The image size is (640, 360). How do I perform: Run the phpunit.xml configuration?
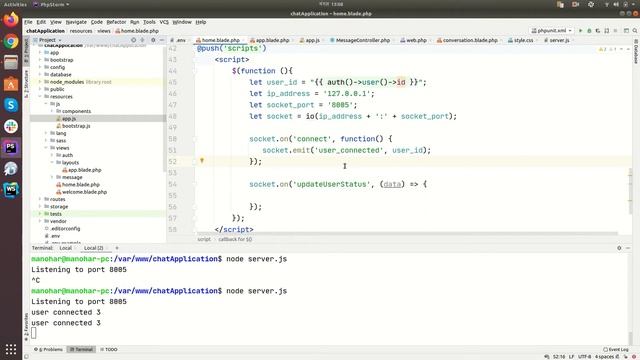(x=580, y=31)
